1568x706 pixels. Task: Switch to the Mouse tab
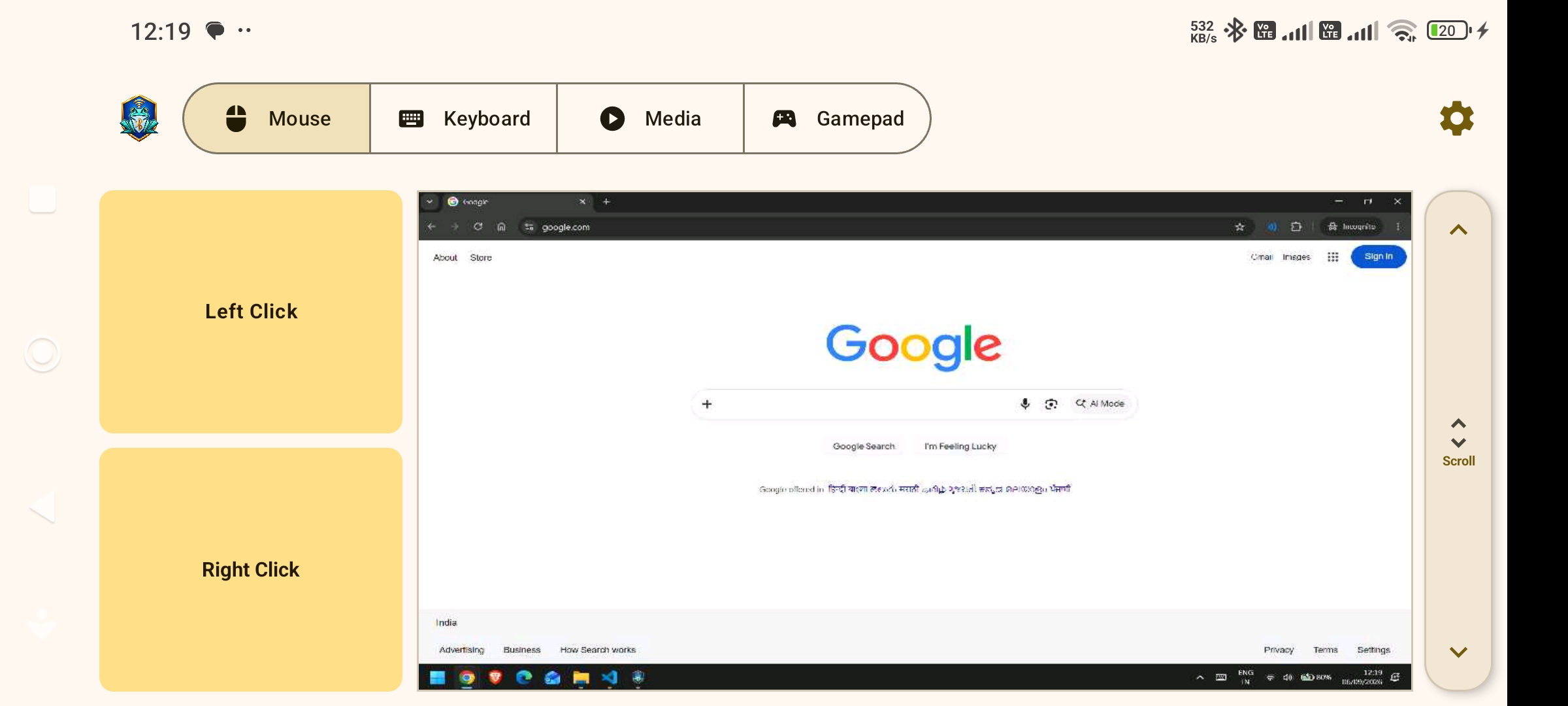pos(278,118)
